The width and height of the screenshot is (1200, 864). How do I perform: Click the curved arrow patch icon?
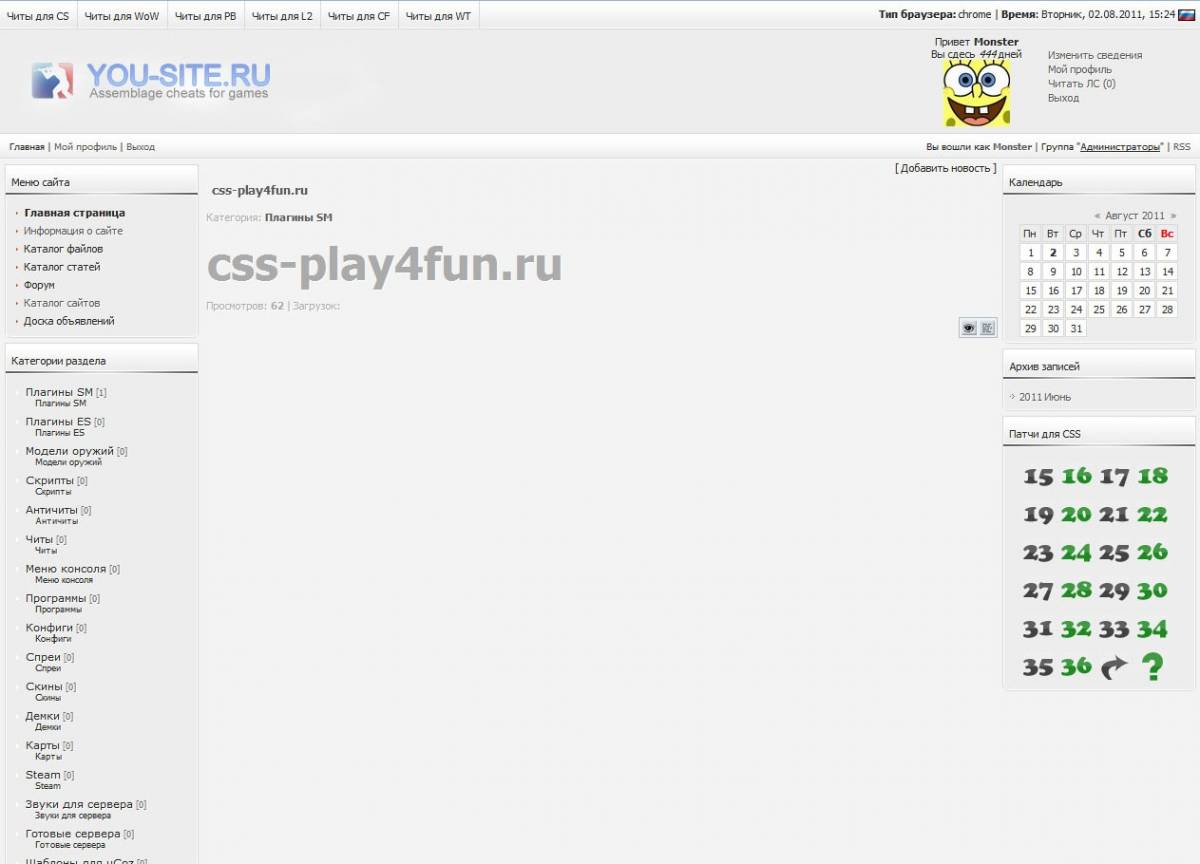pos(1114,667)
